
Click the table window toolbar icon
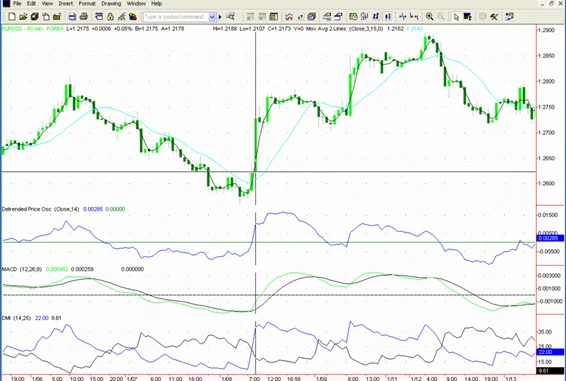[x=274, y=17]
